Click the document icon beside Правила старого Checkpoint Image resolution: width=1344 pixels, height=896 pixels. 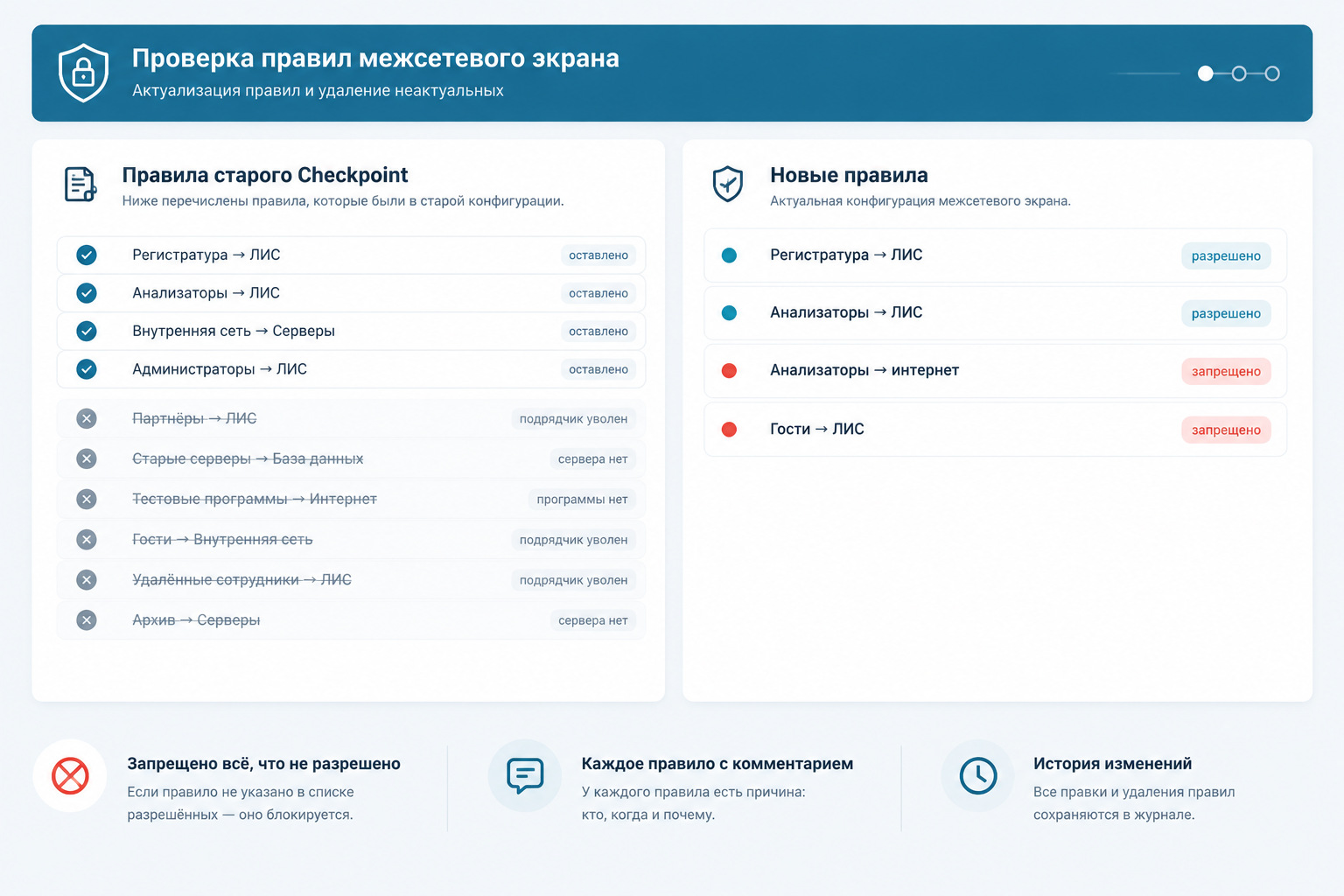tap(80, 184)
